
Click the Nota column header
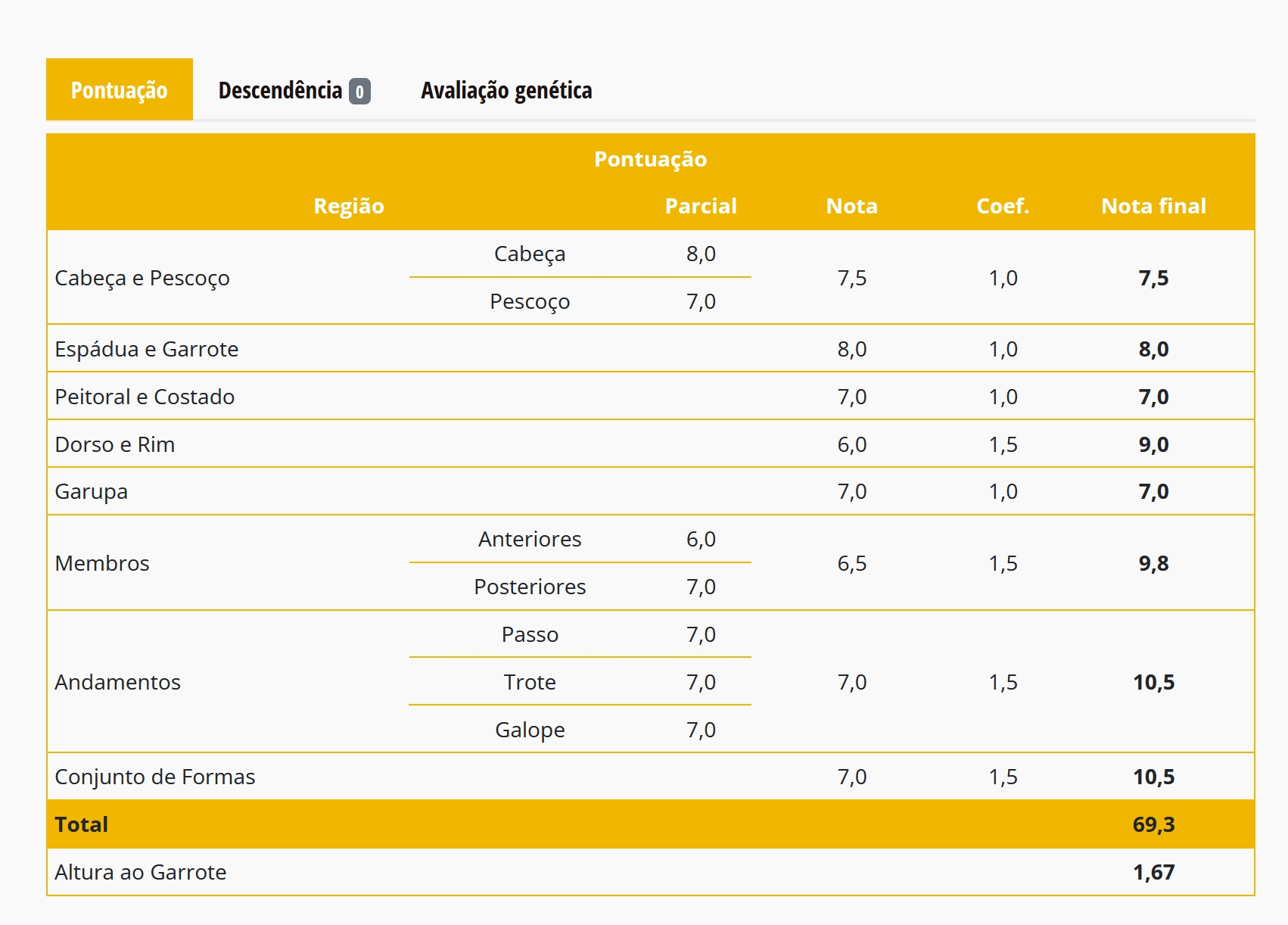pos(852,206)
